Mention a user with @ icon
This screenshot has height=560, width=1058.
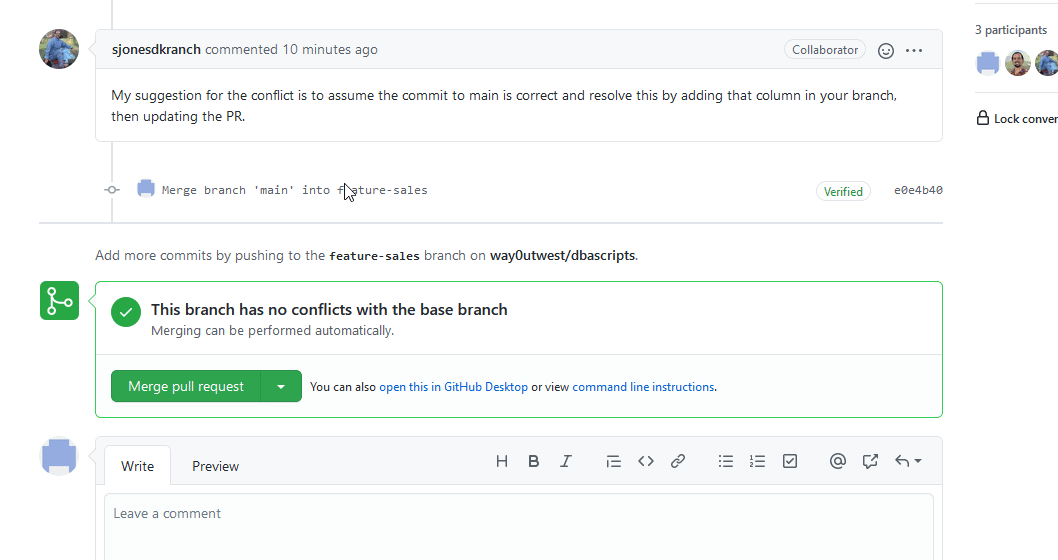[838, 461]
